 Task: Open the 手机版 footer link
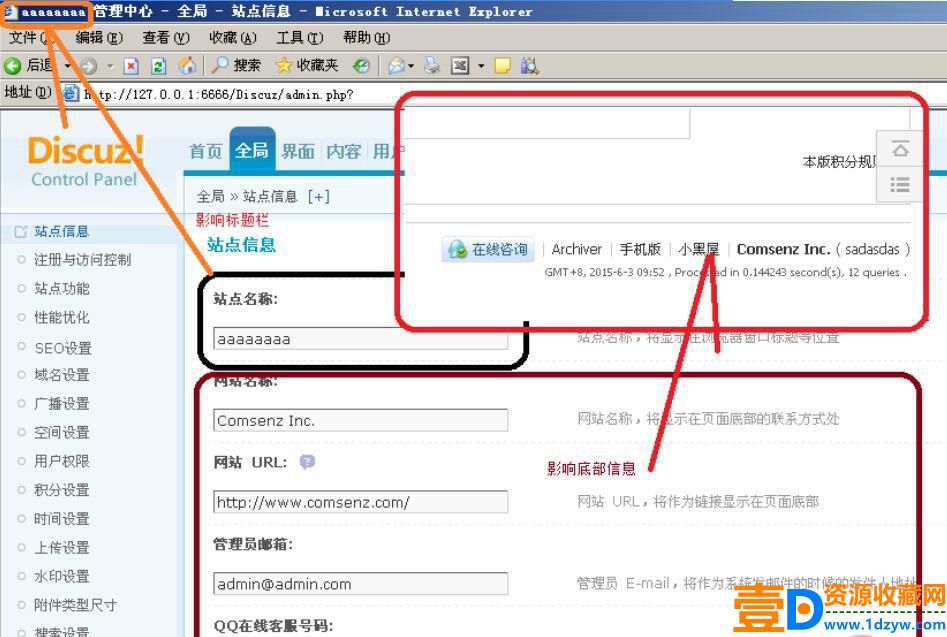coord(640,249)
